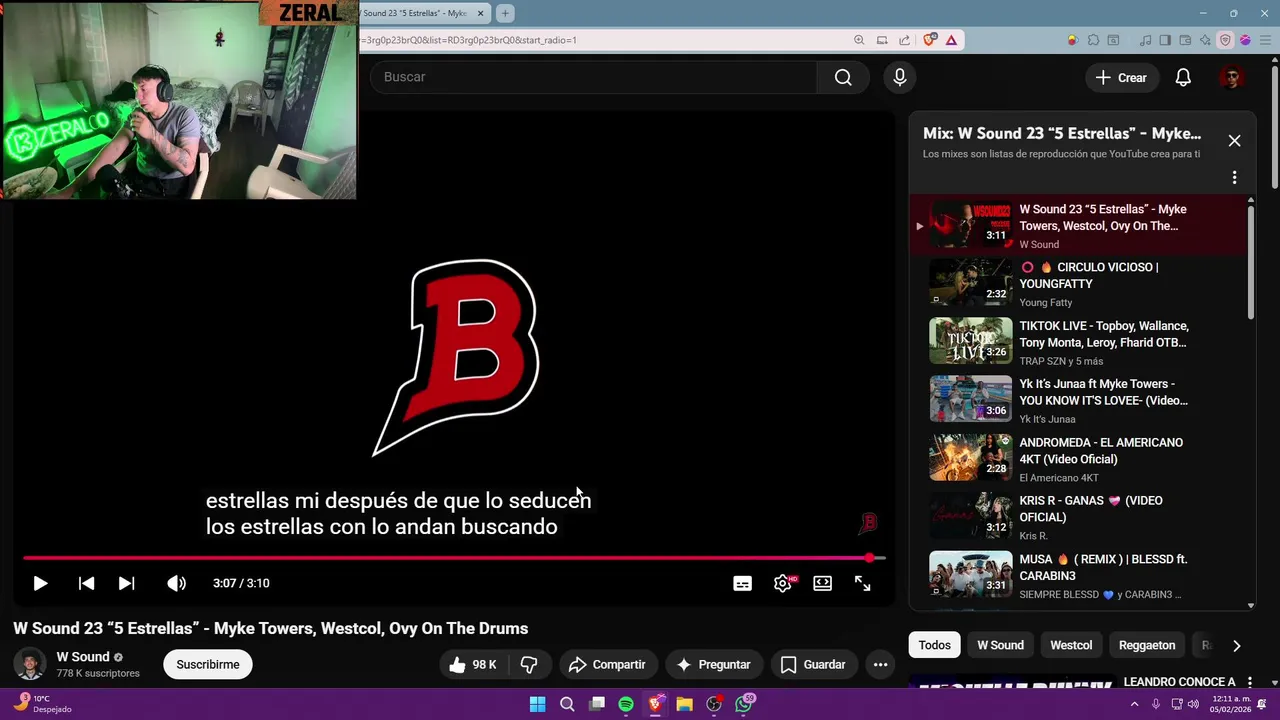The image size is (1280, 720).
Task: Open the Mix playlist options menu
Action: pos(1234,177)
